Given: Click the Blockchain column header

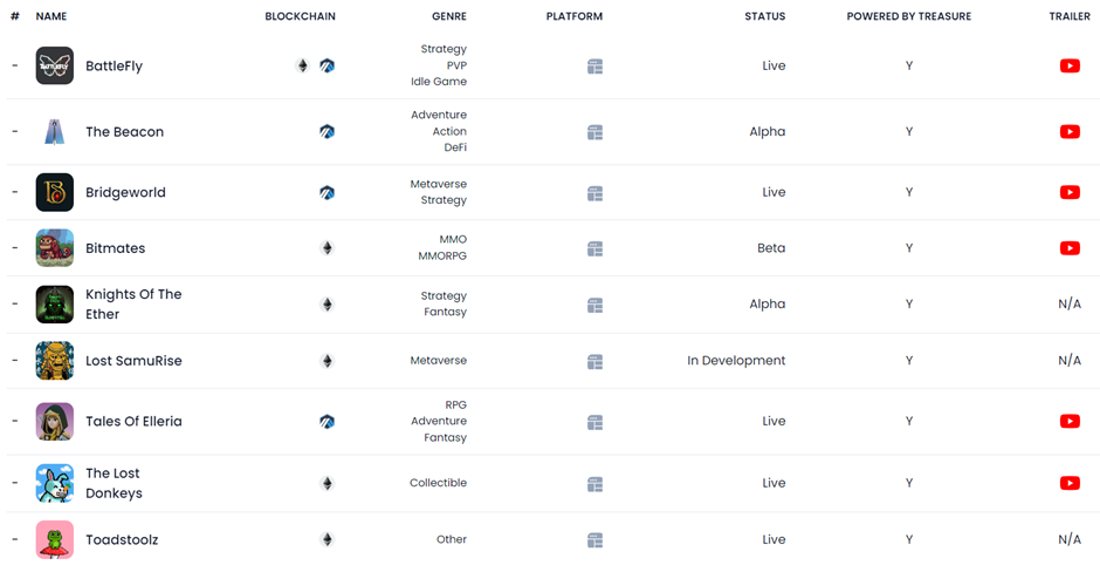Looking at the screenshot, I should (300, 17).
